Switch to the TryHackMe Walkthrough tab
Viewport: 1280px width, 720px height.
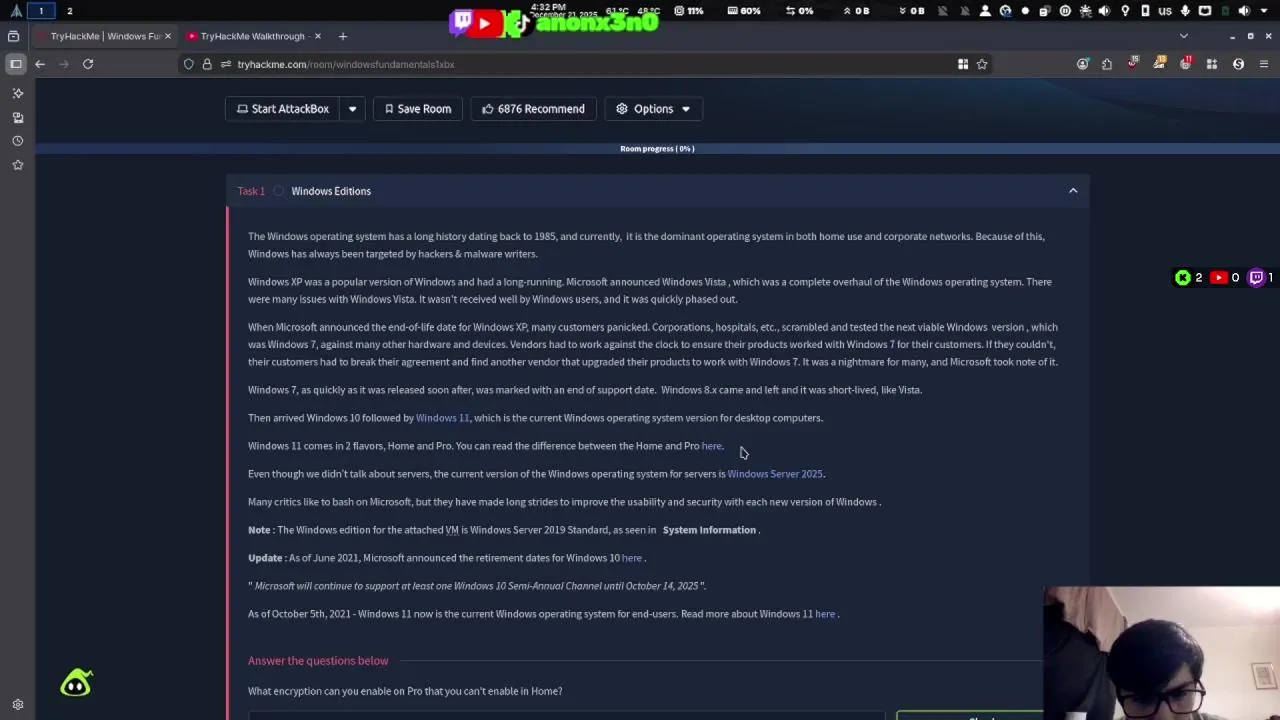click(x=253, y=36)
